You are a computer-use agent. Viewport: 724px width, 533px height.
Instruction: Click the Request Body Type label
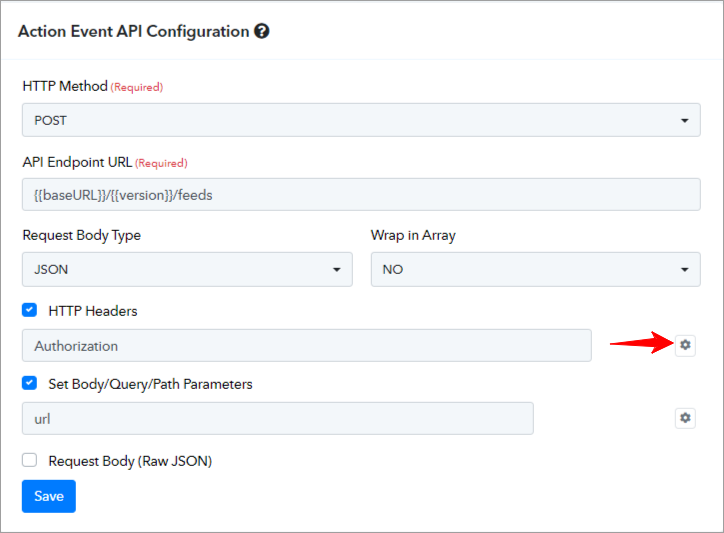tap(82, 236)
